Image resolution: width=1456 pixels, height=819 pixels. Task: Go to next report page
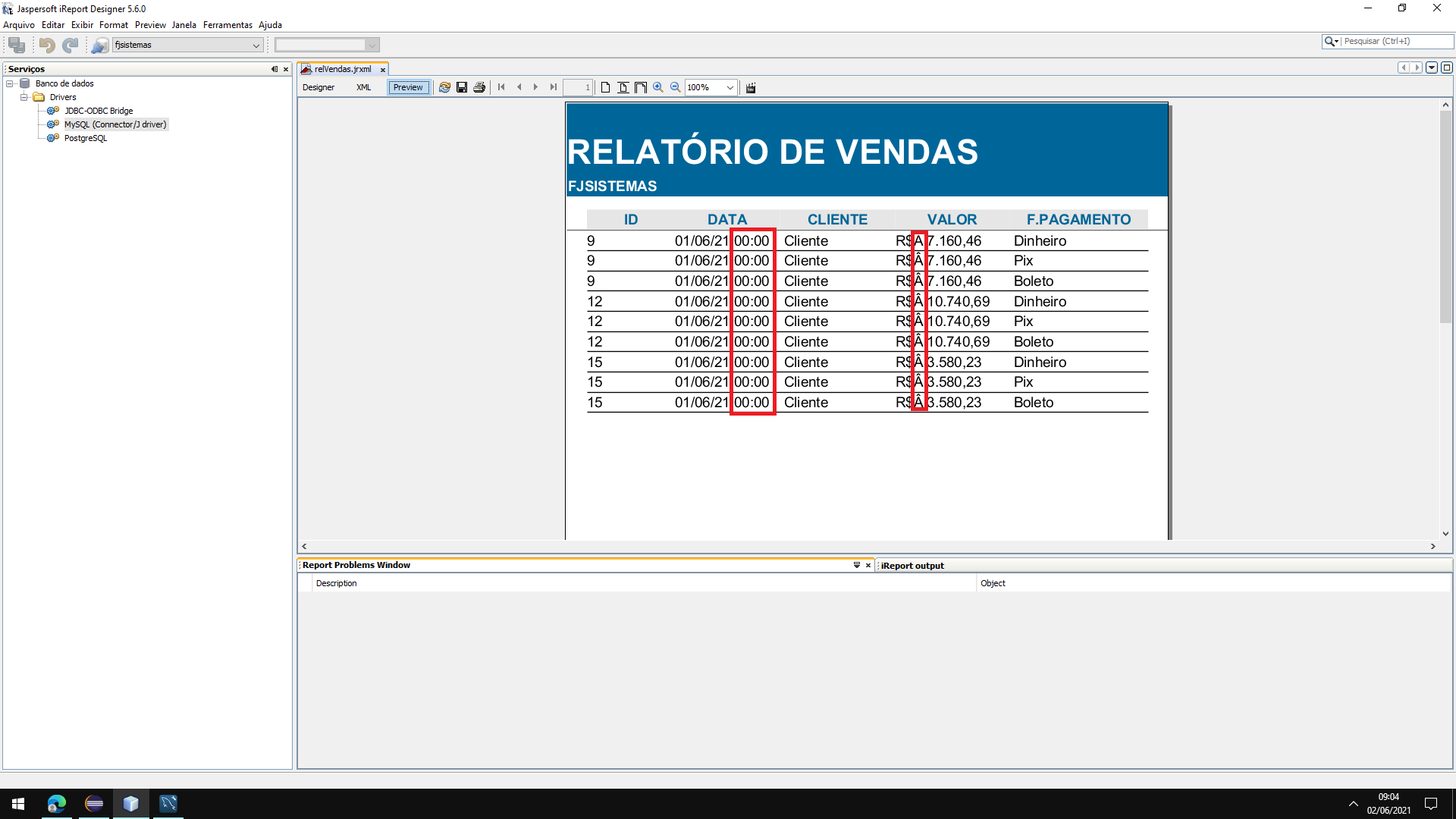[535, 87]
